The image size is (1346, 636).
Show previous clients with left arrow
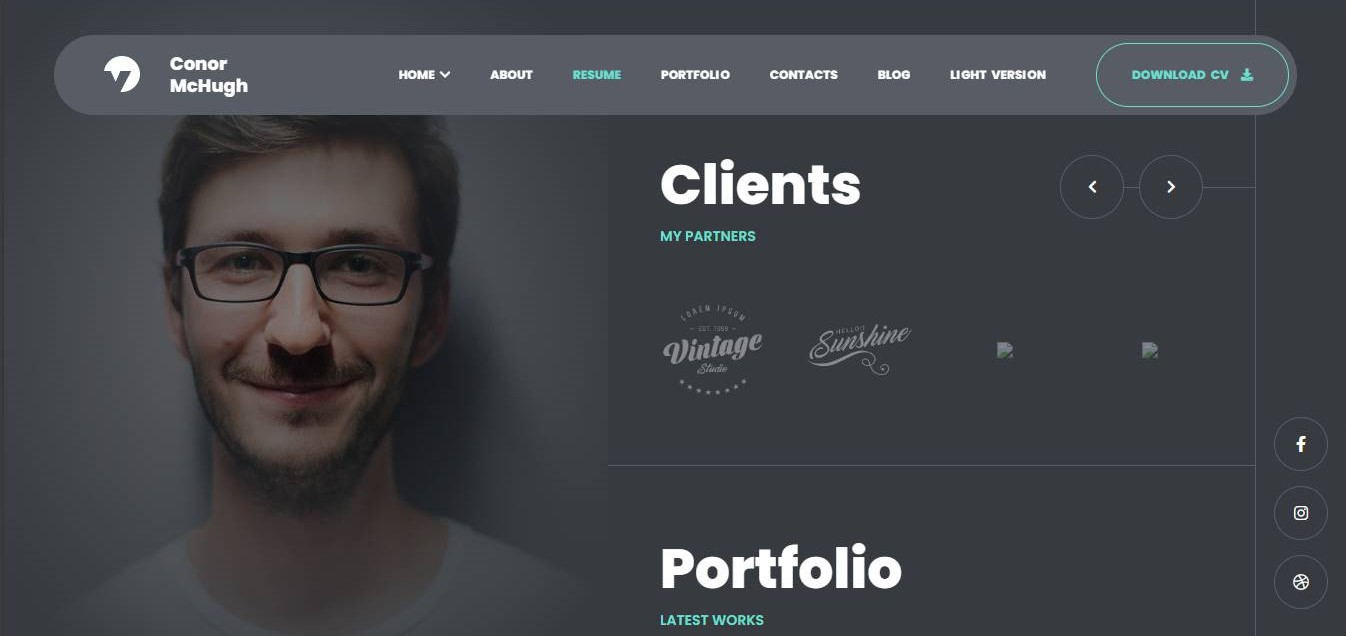1092,187
